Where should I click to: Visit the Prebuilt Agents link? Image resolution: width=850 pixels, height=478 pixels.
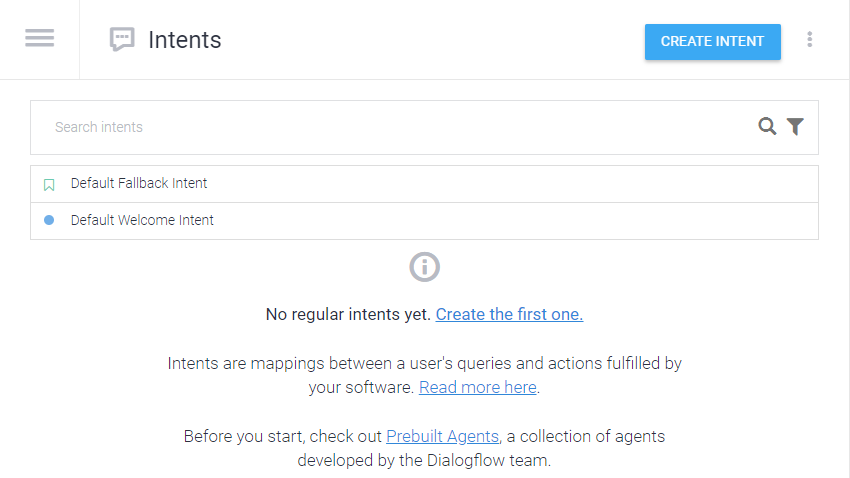tap(442, 436)
